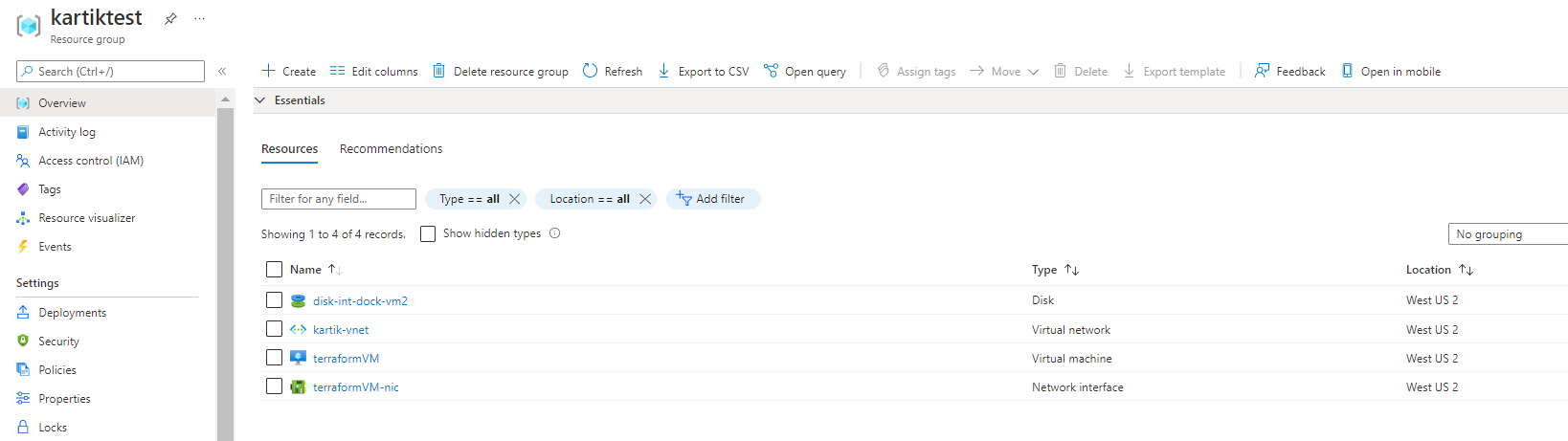
Task: Collapse the Essentials section chevron
Action: (259, 99)
